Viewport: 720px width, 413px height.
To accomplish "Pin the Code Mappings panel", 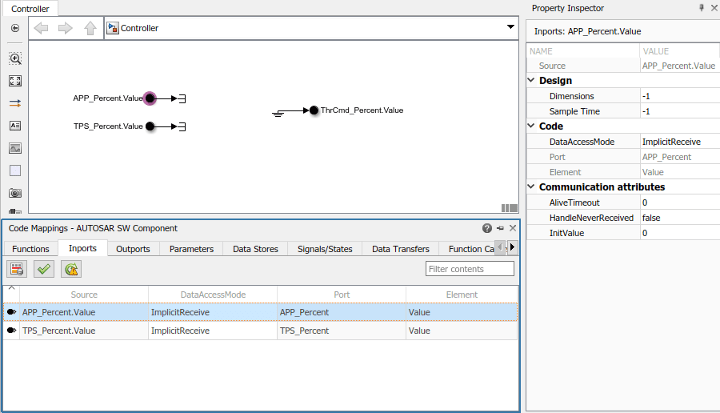I will pyautogui.click(x=500, y=228).
